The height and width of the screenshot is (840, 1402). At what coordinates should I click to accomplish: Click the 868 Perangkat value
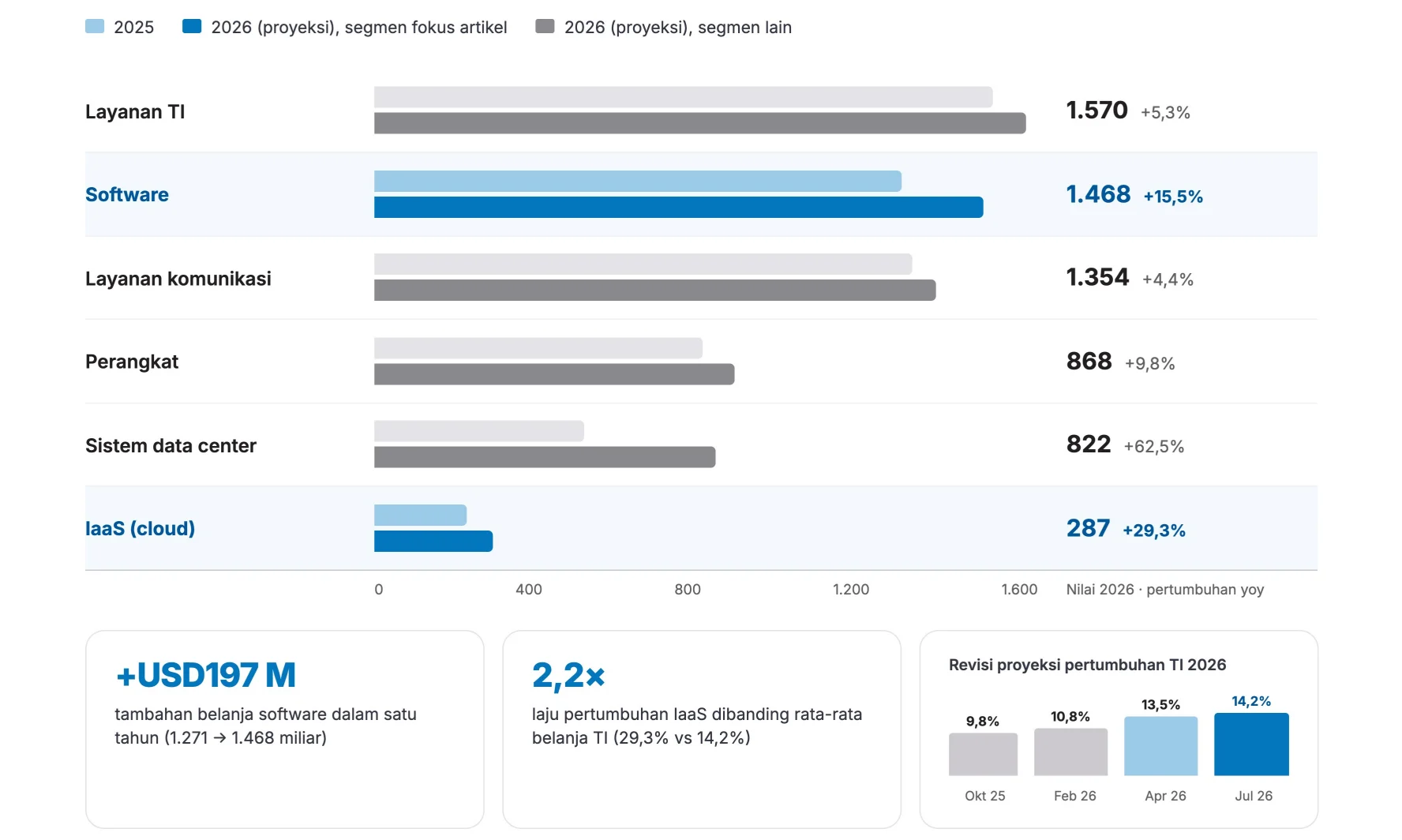click(x=1089, y=361)
